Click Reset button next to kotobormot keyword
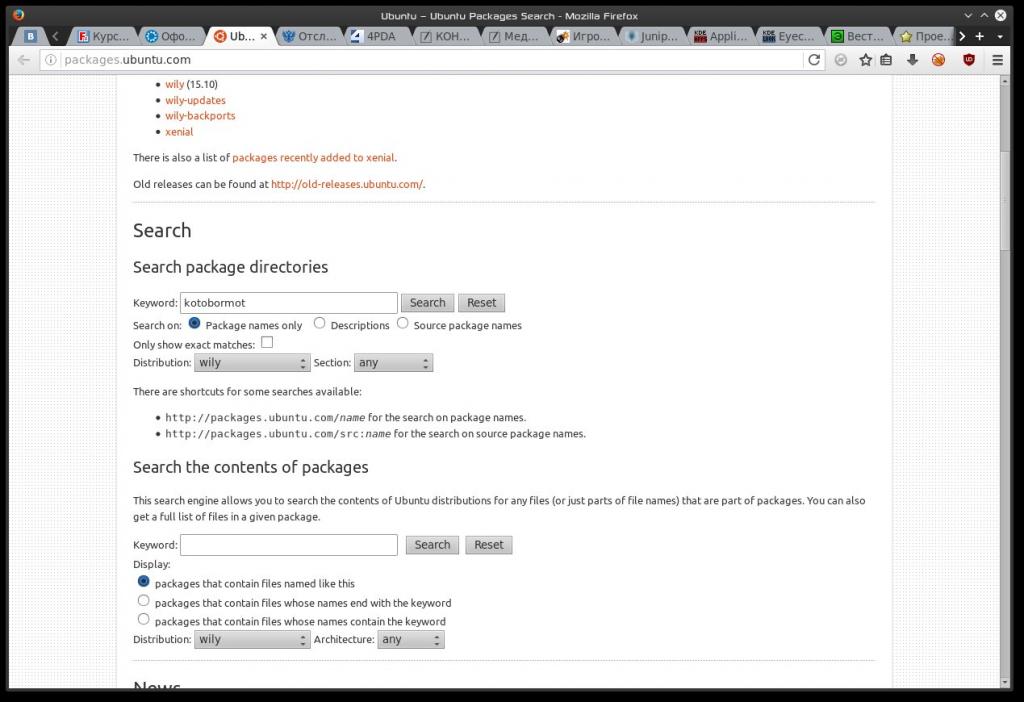This screenshot has height=702, width=1024. pyautogui.click(x=481, y=303)
